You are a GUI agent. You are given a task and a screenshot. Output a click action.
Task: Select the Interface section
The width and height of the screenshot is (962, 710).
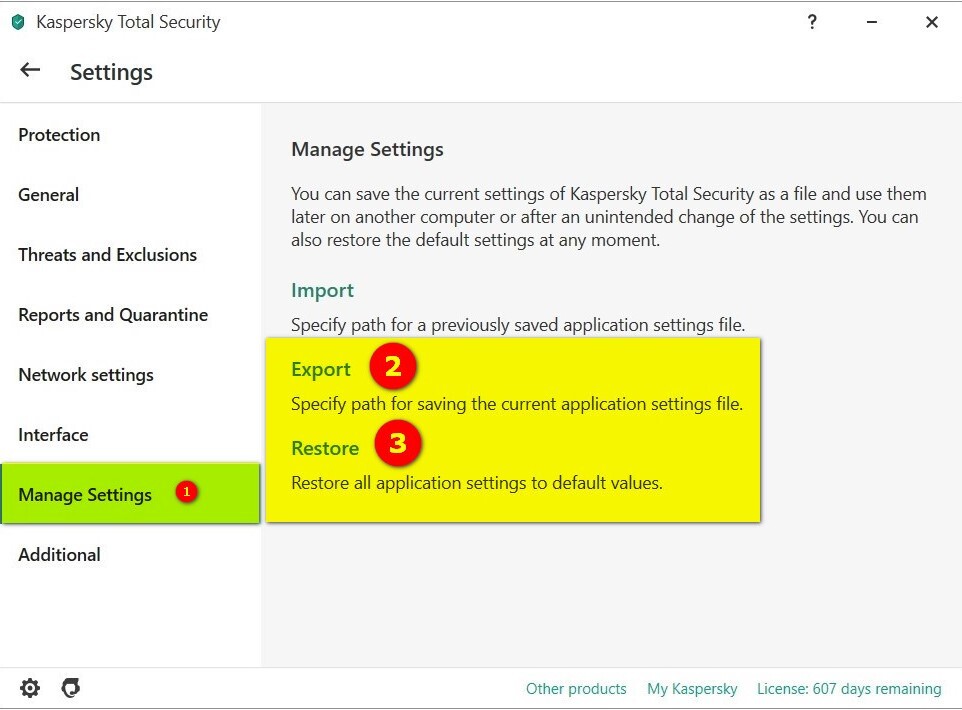pyautogui.click(x=53, y=435)
